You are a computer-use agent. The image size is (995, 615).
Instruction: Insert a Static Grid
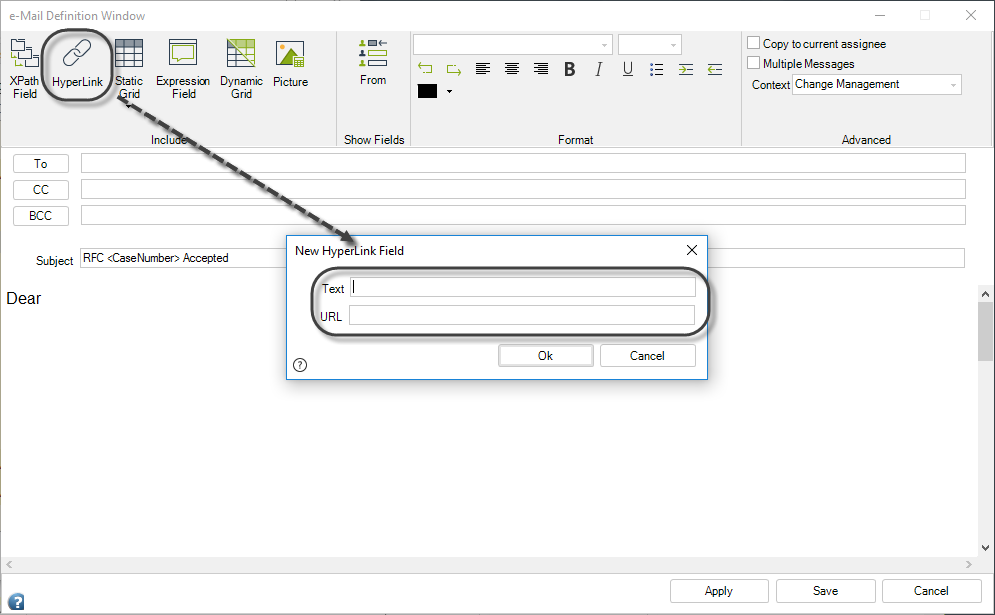129,69
